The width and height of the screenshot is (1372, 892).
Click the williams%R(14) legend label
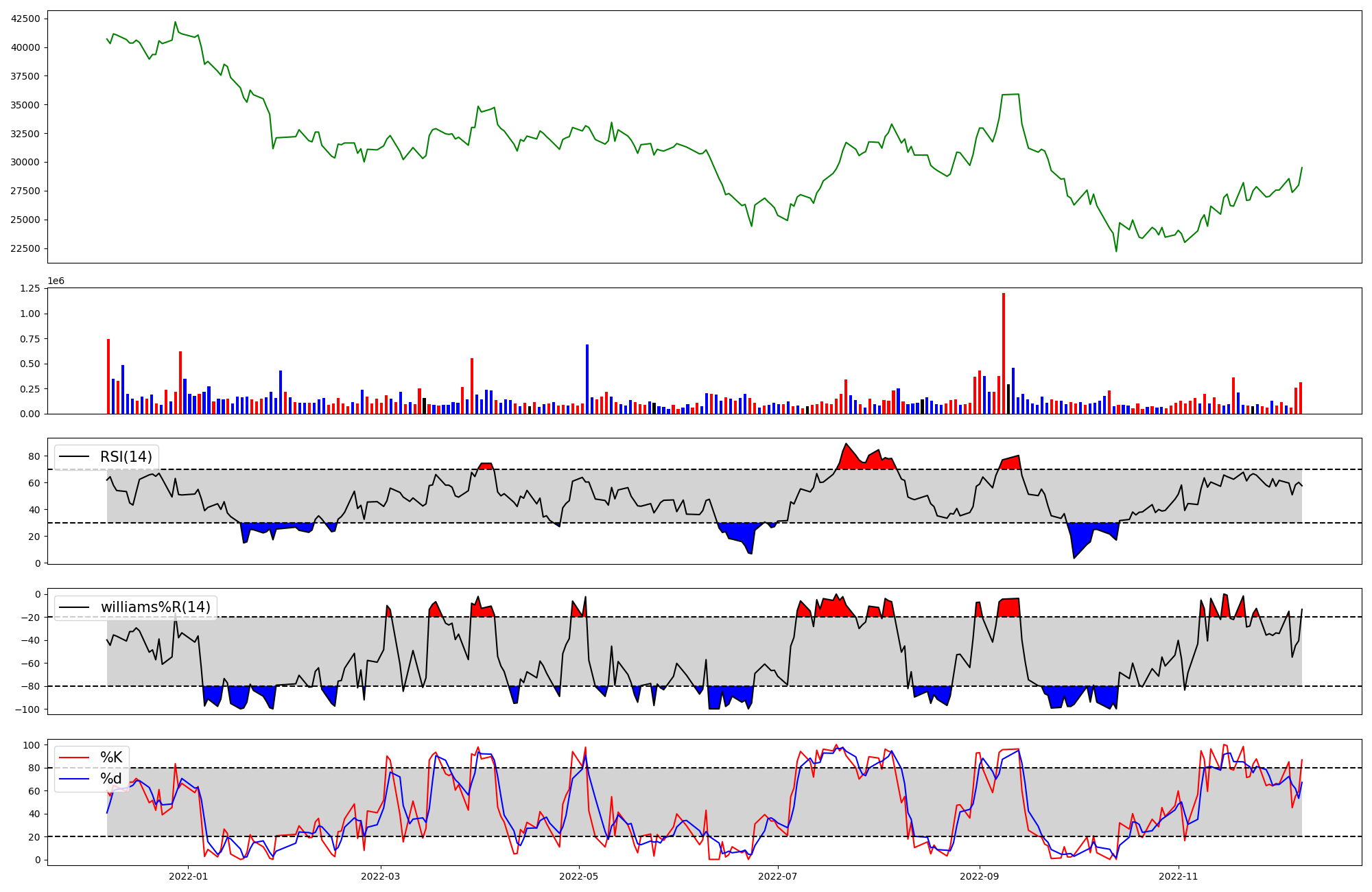pos(155,607)
